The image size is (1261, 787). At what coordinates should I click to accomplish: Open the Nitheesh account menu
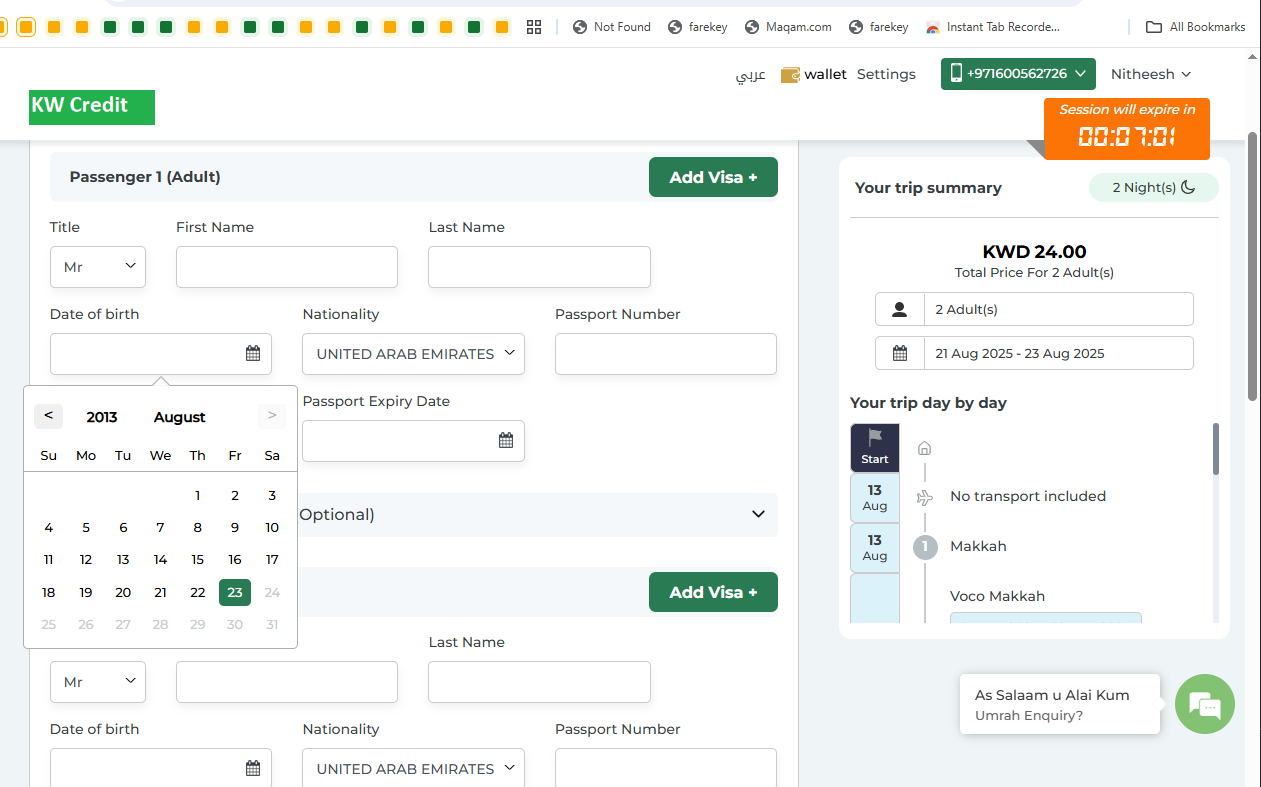point(1150,74)
